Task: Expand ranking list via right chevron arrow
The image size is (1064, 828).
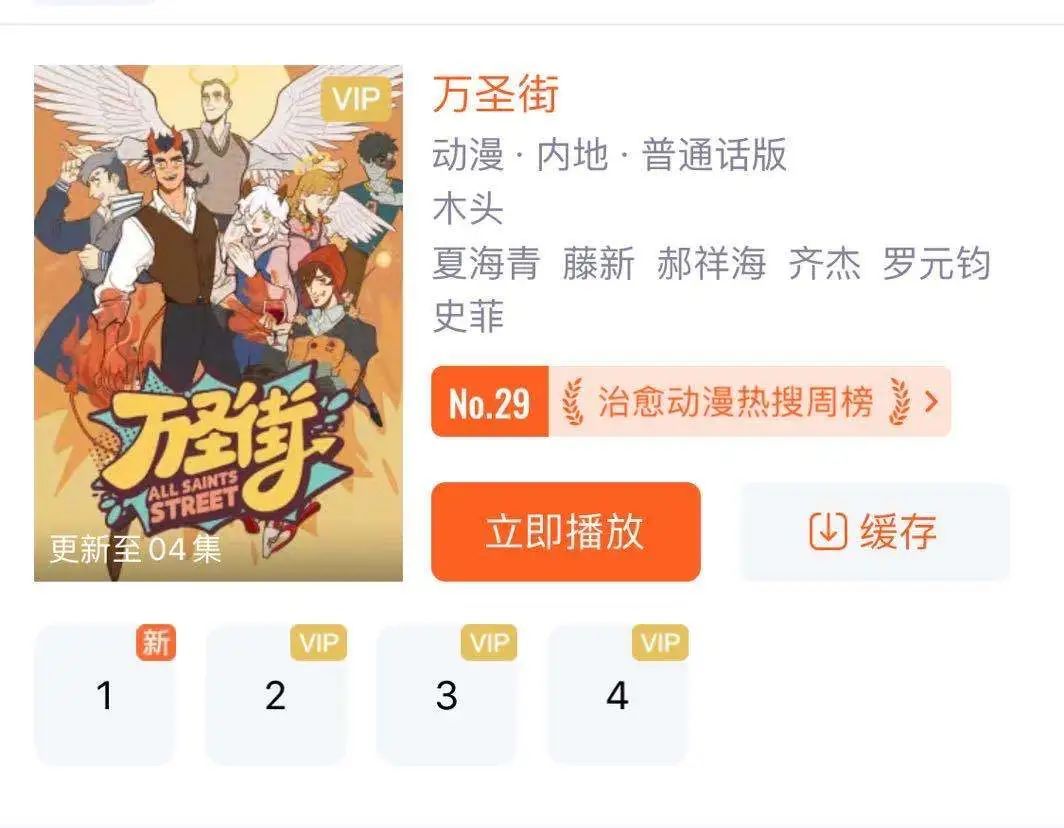Action: (932, 402)
